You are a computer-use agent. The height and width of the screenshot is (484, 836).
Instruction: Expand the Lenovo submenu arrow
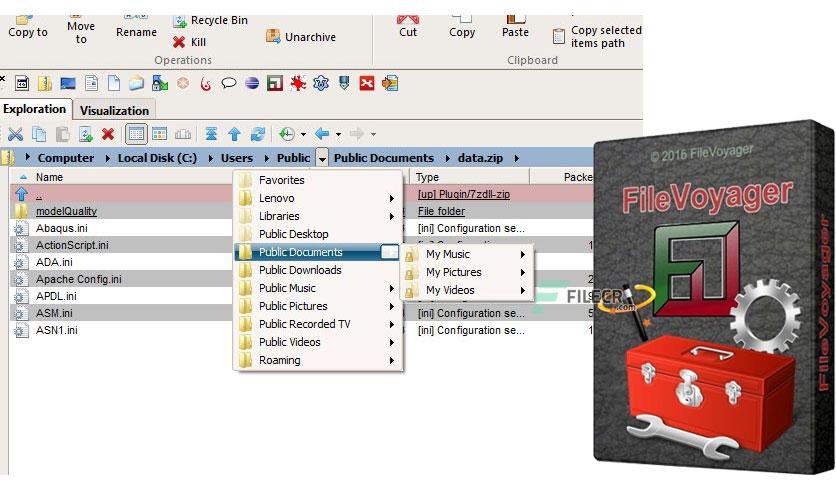point(392,198)
